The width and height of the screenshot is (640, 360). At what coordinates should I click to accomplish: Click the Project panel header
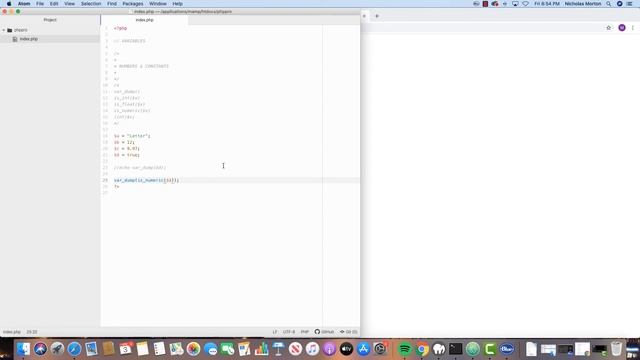(50, 20)
